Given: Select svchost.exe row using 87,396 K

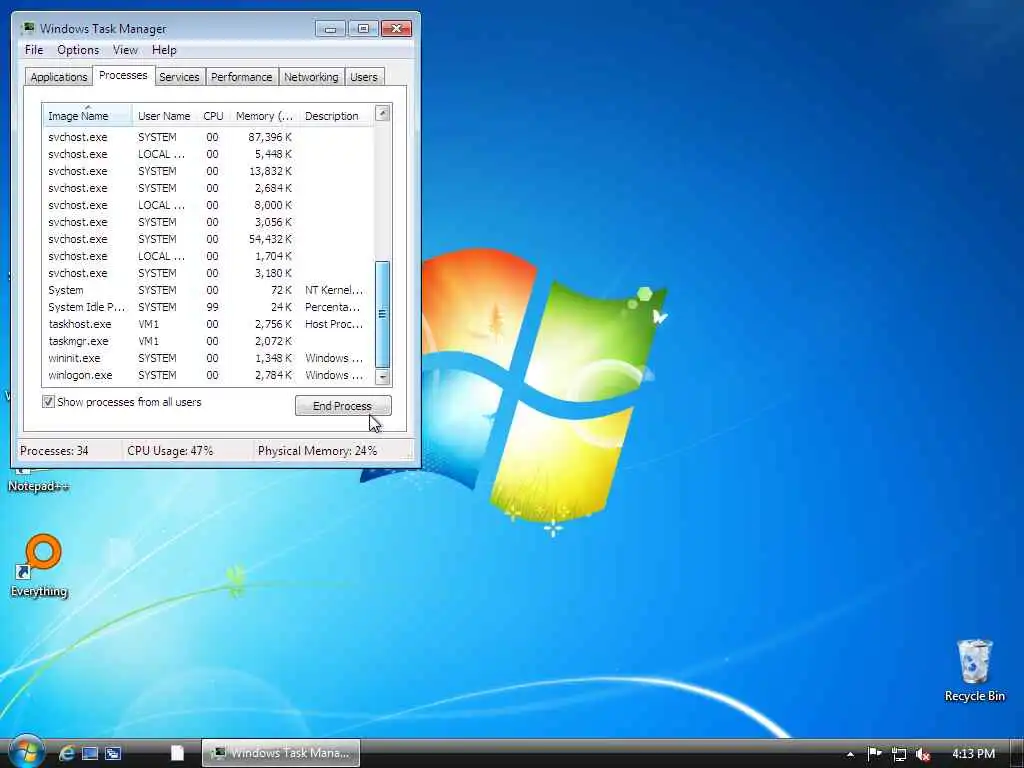Looking at the screenshot, I should click(209, 137).
